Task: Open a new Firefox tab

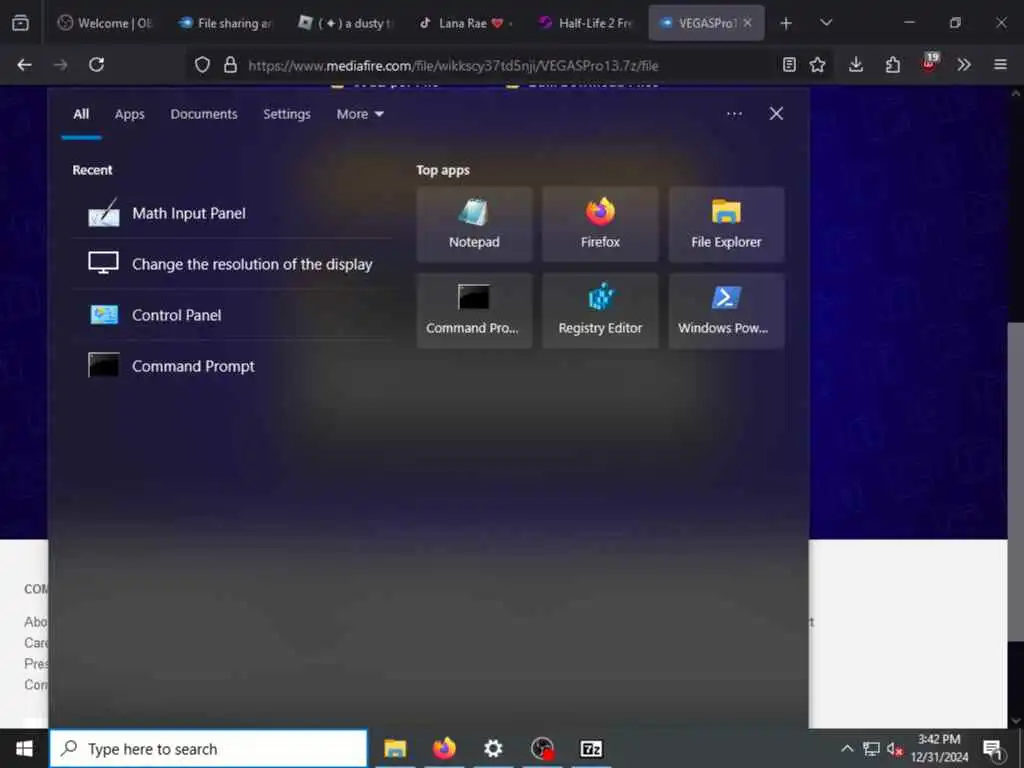Action: (x=786, y=24)
